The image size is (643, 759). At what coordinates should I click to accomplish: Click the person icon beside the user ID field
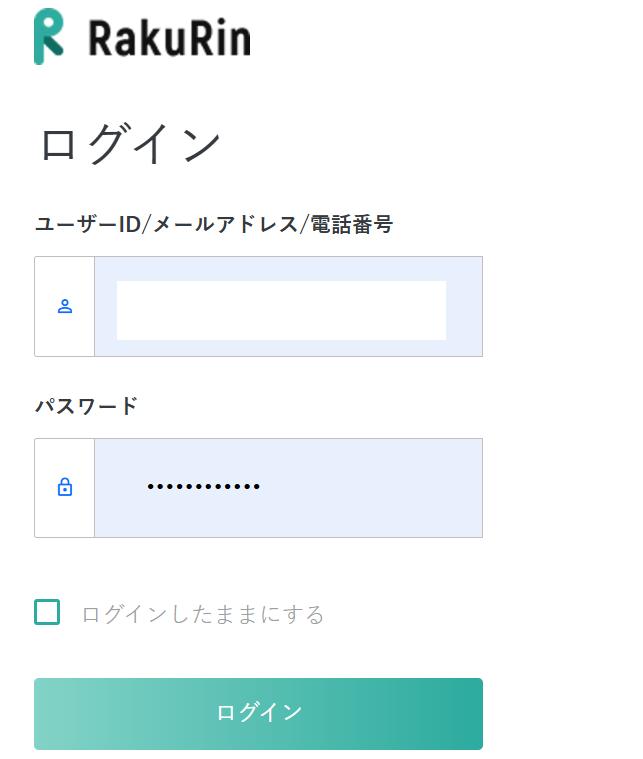pyautogui.click(x=65, y=306)
